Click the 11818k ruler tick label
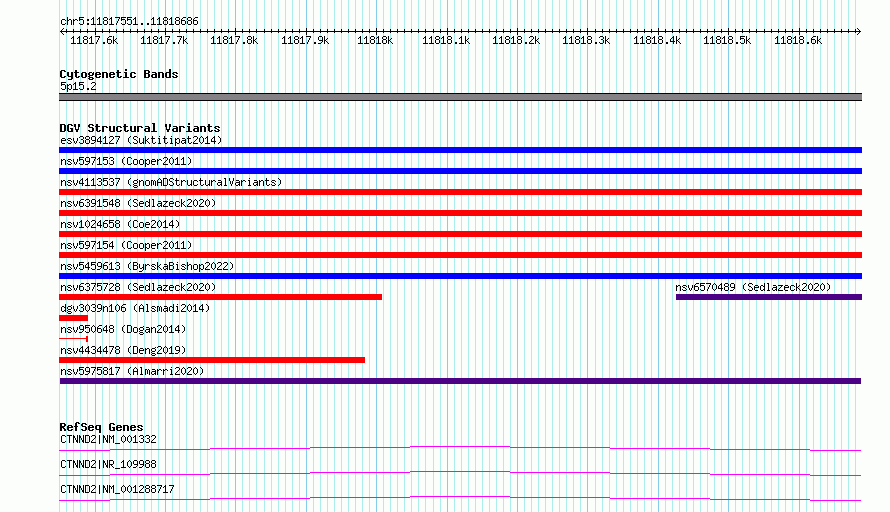Screen dimensions: 890x512 click(x=375, y=41)
